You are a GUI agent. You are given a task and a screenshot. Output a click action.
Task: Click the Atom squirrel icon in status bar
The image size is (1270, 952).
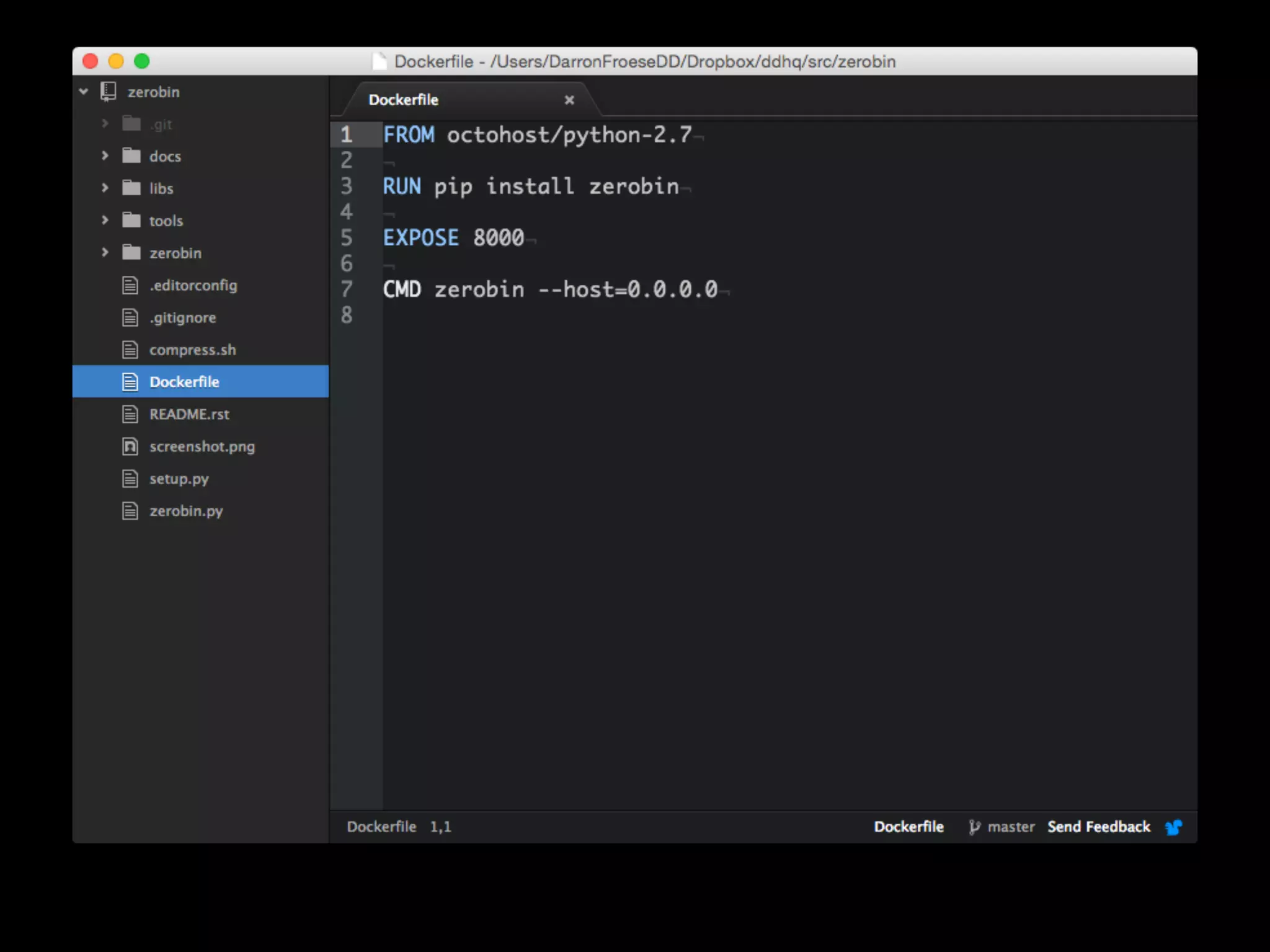[x=1173, y=827]
